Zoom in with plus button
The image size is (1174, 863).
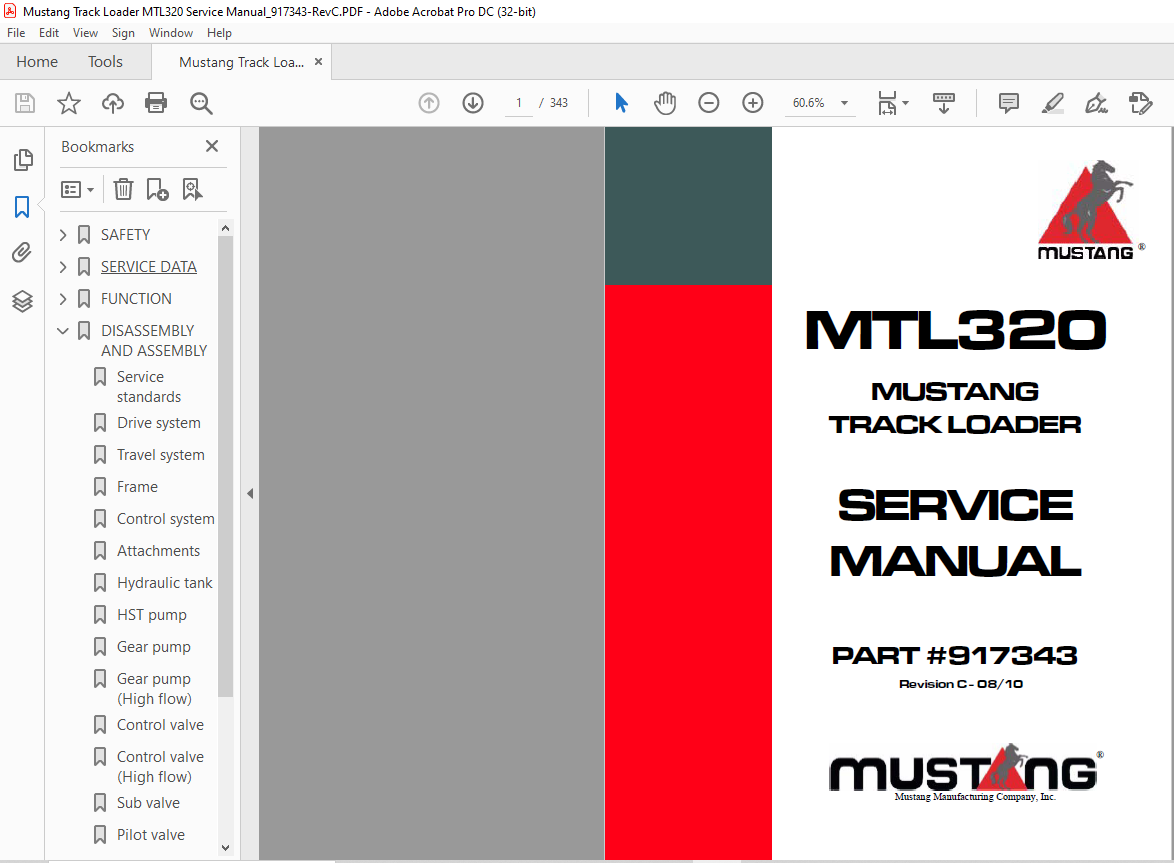click(x=752, y=103)
